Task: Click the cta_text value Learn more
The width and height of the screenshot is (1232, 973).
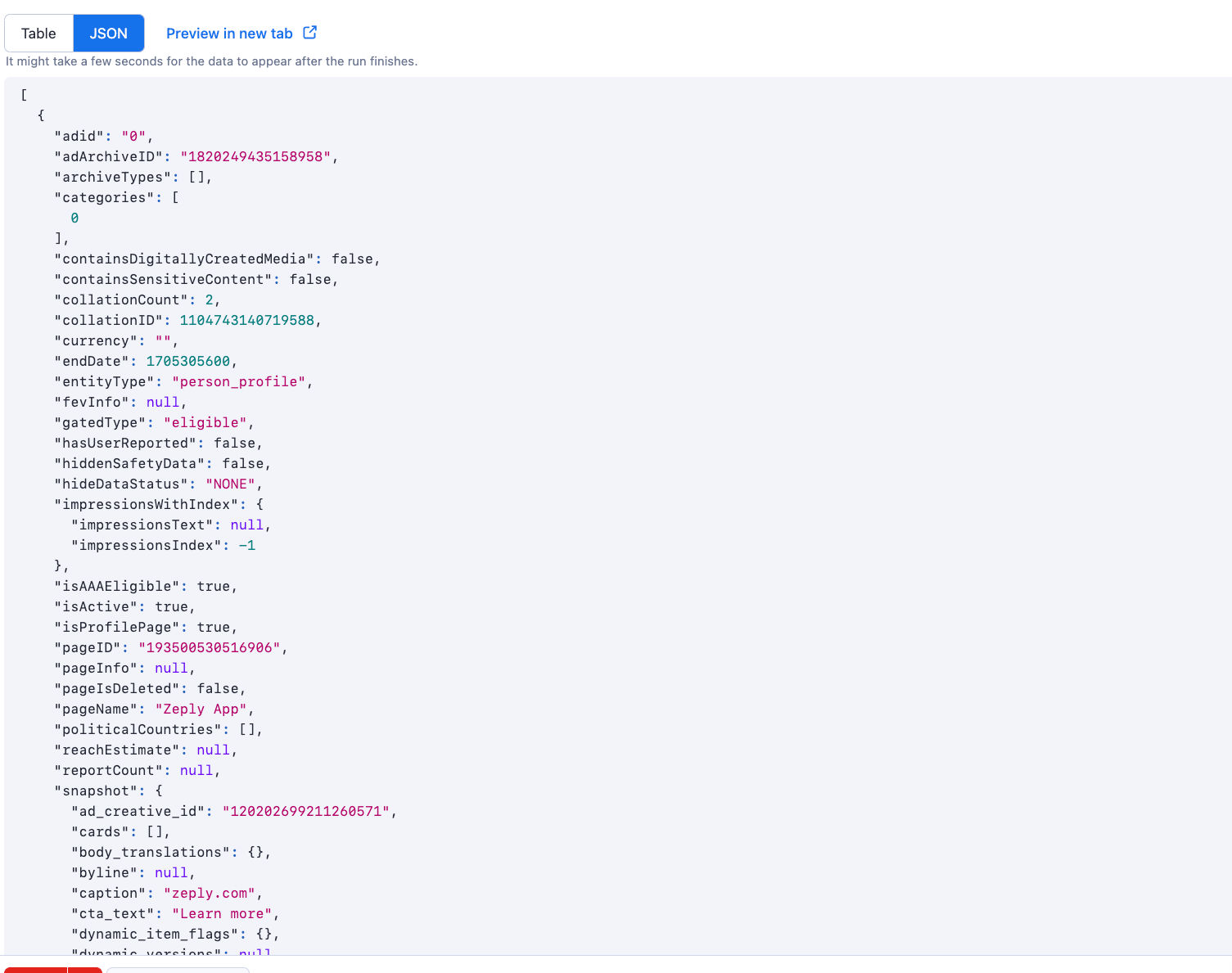Action: point(222,913)
